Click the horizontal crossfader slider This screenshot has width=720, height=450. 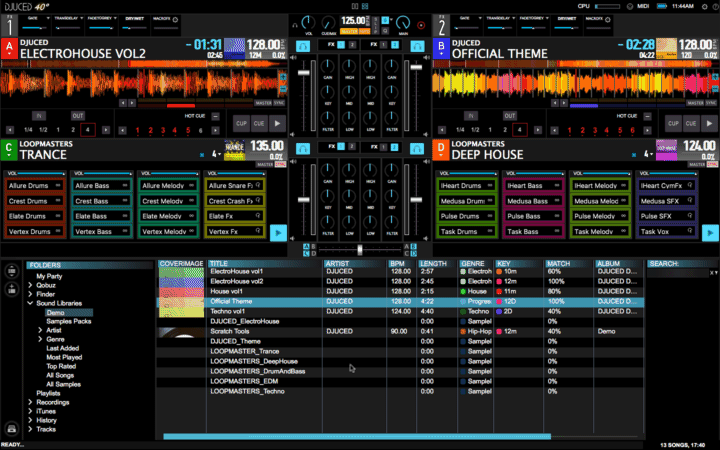click(x=359, y=248)
